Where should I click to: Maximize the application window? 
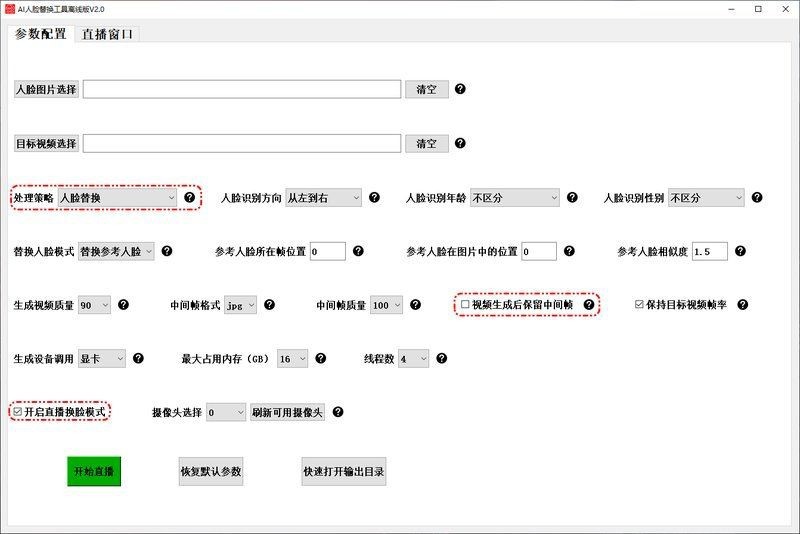click(x=758, y=9)
